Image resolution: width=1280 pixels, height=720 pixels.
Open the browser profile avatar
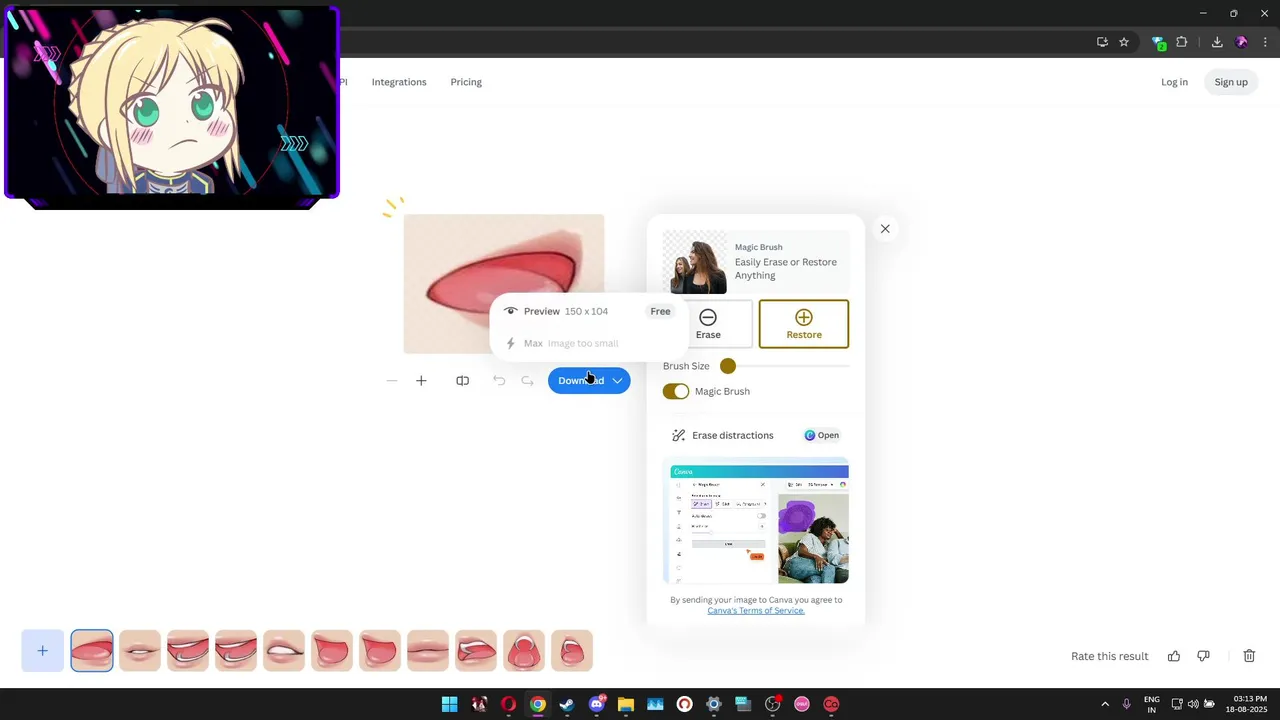(1242, 42)
